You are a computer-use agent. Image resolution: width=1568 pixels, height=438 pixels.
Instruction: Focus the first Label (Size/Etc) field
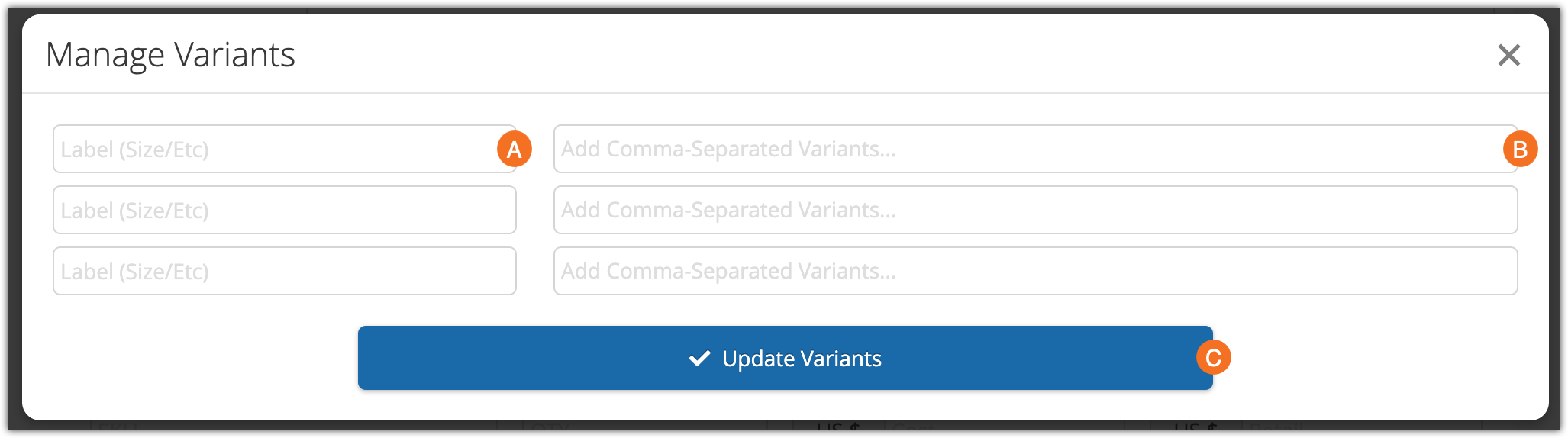[275, 150]
